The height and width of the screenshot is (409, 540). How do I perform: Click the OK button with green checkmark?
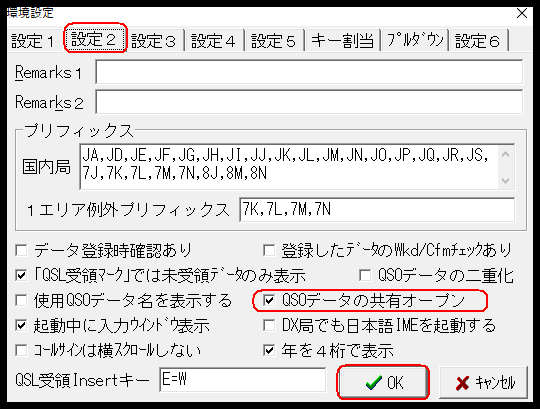click(x=383, y=382)
